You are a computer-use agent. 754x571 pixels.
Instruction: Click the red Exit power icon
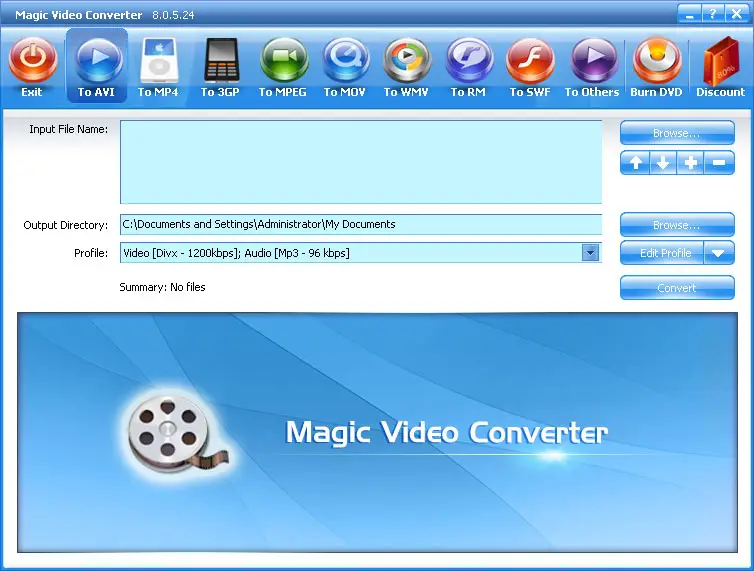(x=33, y=60)
